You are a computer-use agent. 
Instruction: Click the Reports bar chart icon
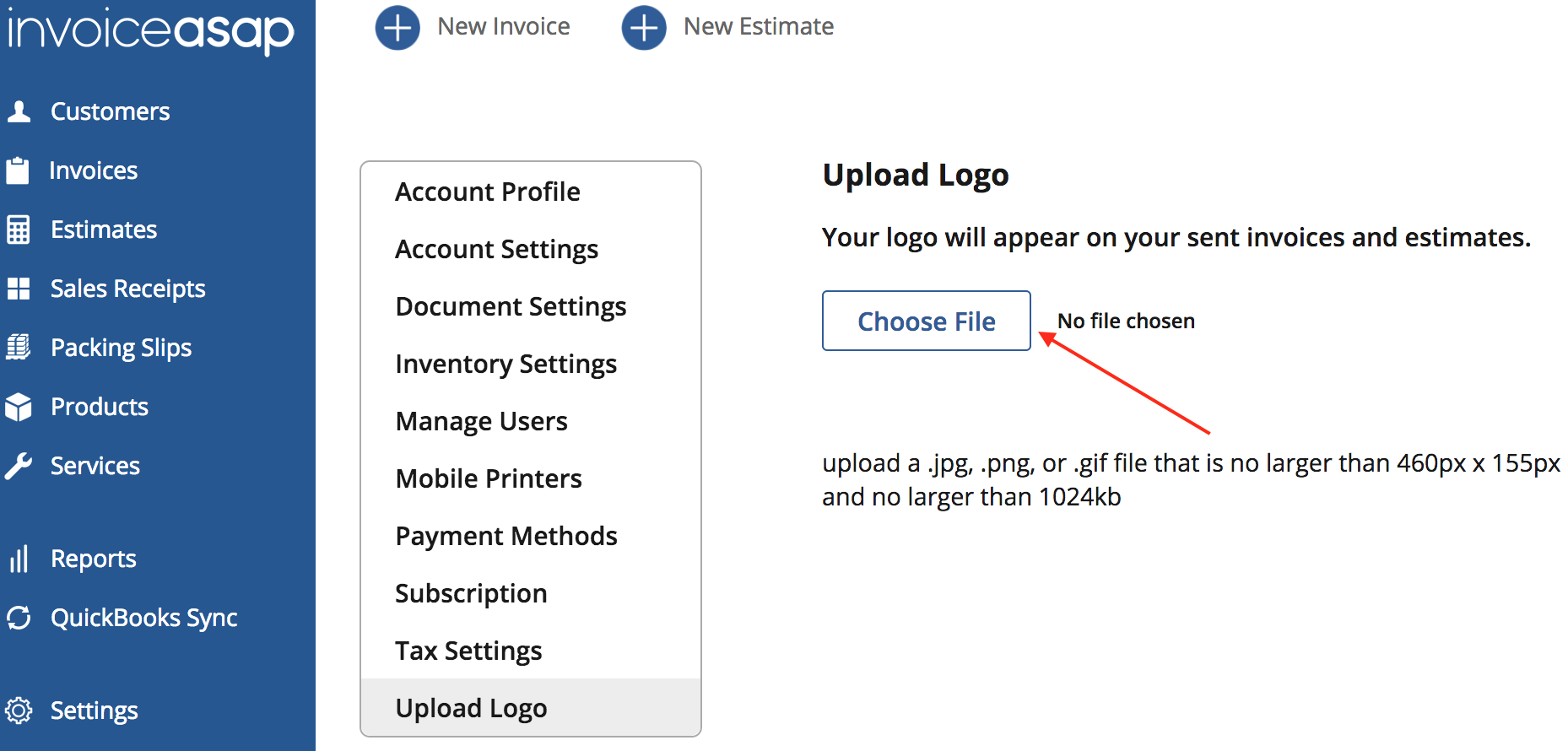pos(18,559)
